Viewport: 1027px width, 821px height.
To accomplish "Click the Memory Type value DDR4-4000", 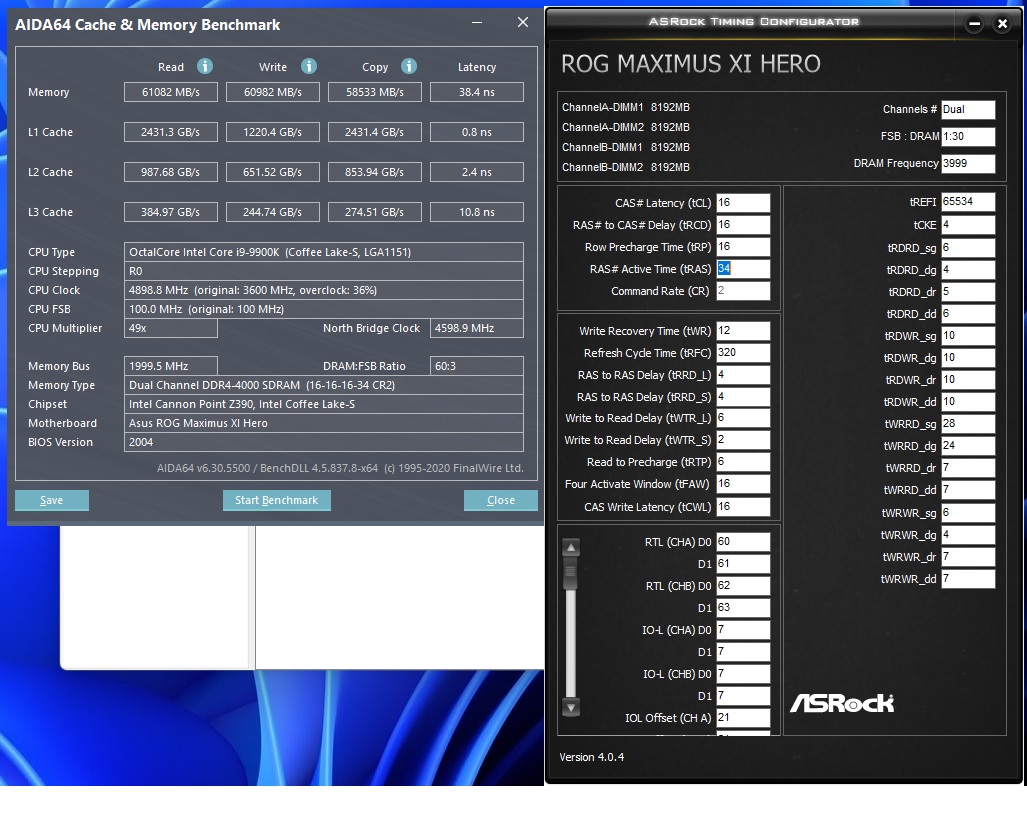I will tap(324, 385).
